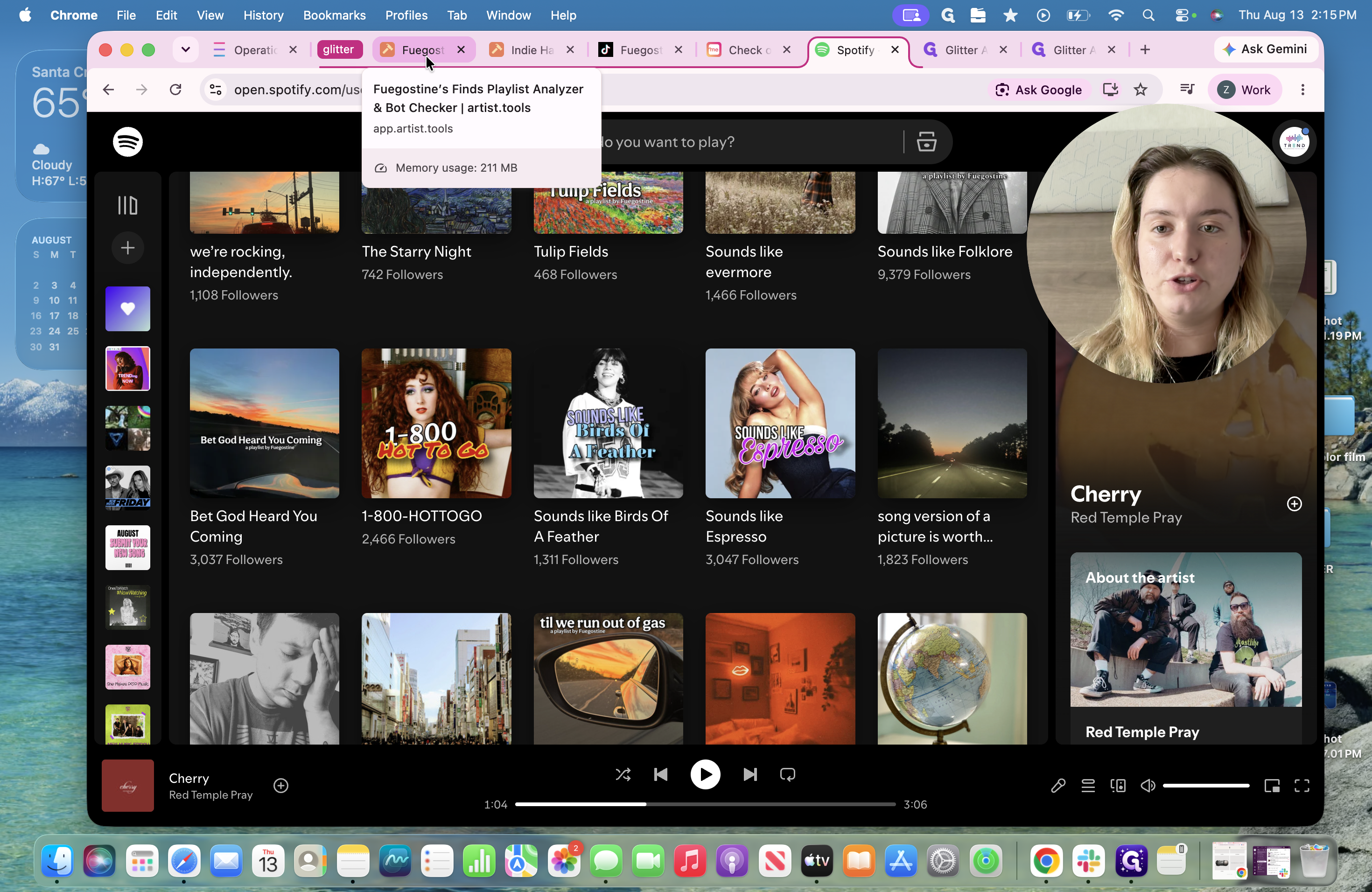Screen dimensions: 1372x892
Task: Click Red Temple Pray artist in player bar
Action: [210, 794]
